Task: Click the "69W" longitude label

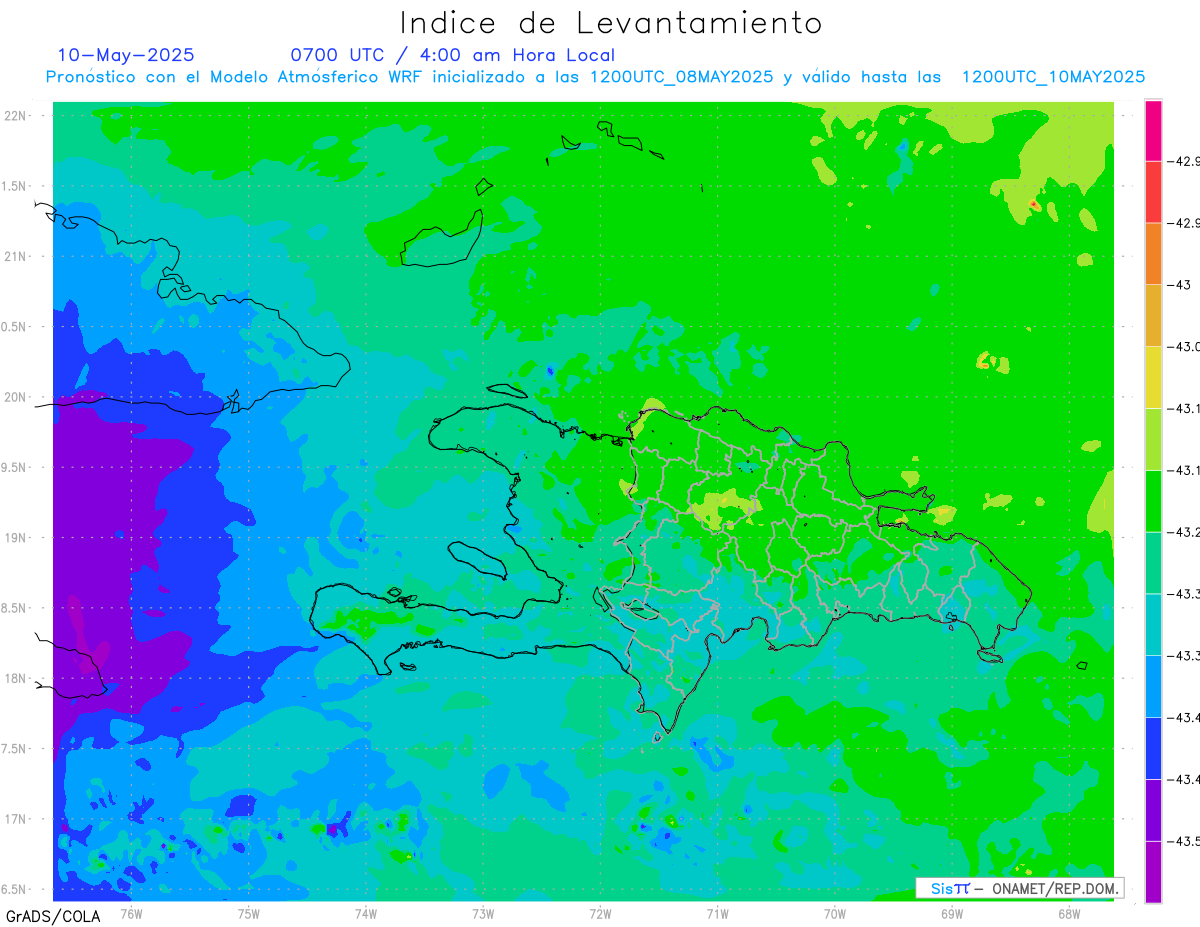Action: point(952,913)
